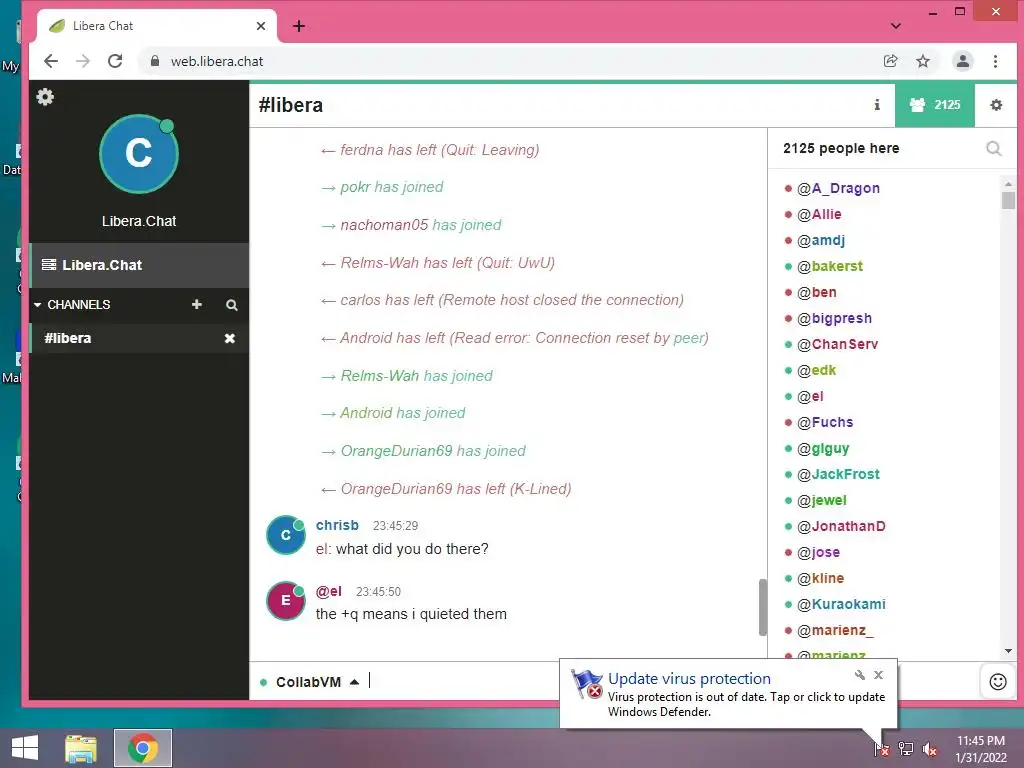The height and width of the screenshot is (768, 1024).
Task: Select @ben in user list
Action: coord(816,293)
